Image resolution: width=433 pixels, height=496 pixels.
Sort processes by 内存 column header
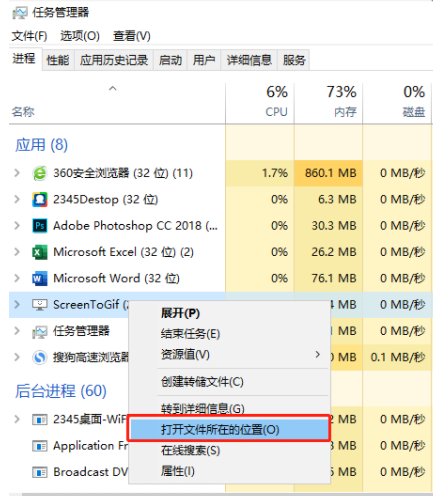coord(329,102)
